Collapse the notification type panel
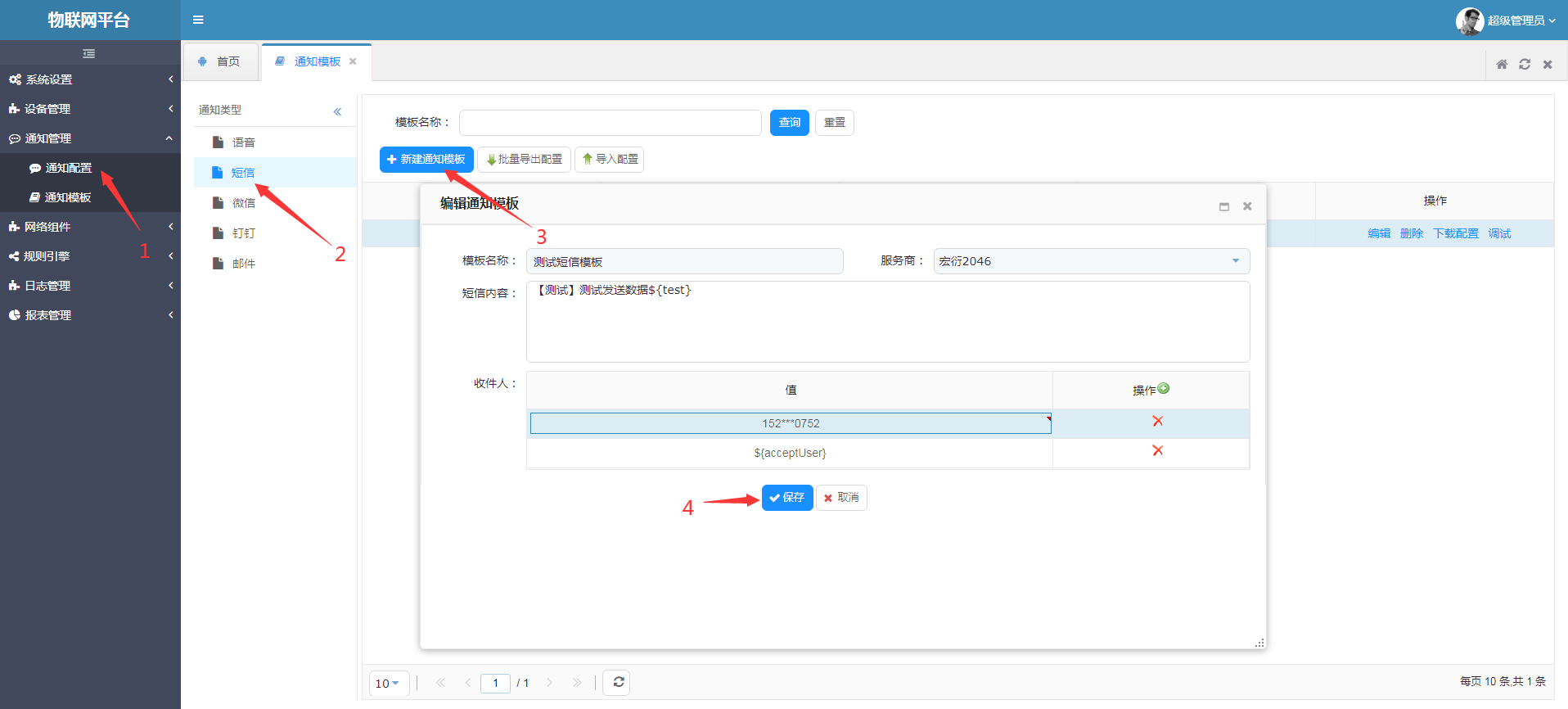 (337, 111)
